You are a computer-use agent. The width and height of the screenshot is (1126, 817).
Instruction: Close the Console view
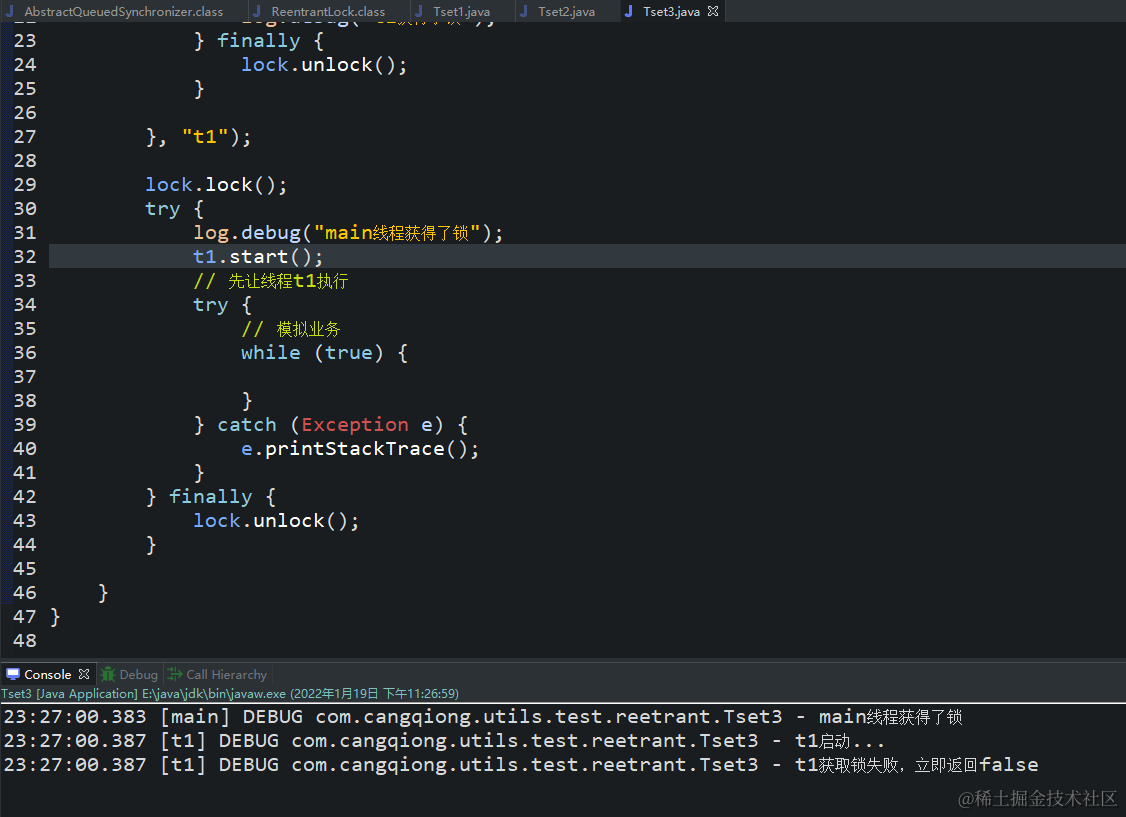point(84,674)
